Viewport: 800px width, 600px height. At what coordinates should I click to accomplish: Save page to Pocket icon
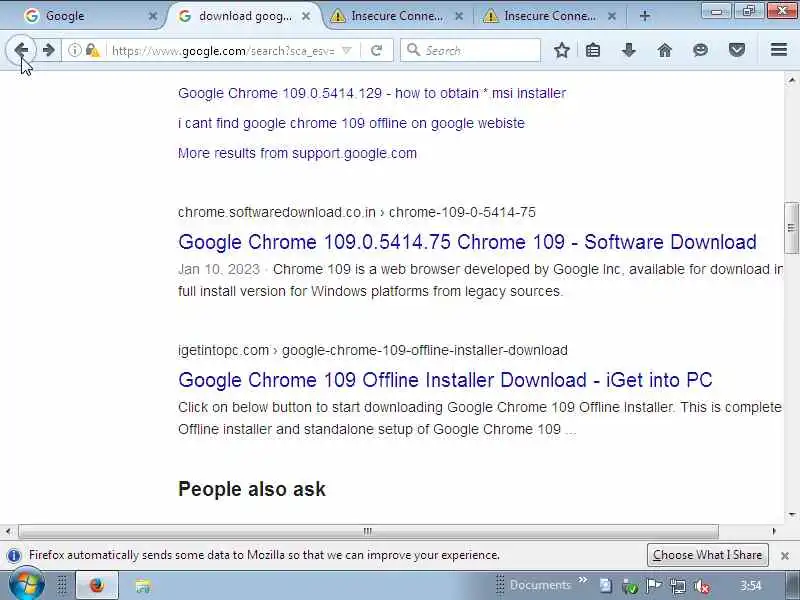(737, 50)
